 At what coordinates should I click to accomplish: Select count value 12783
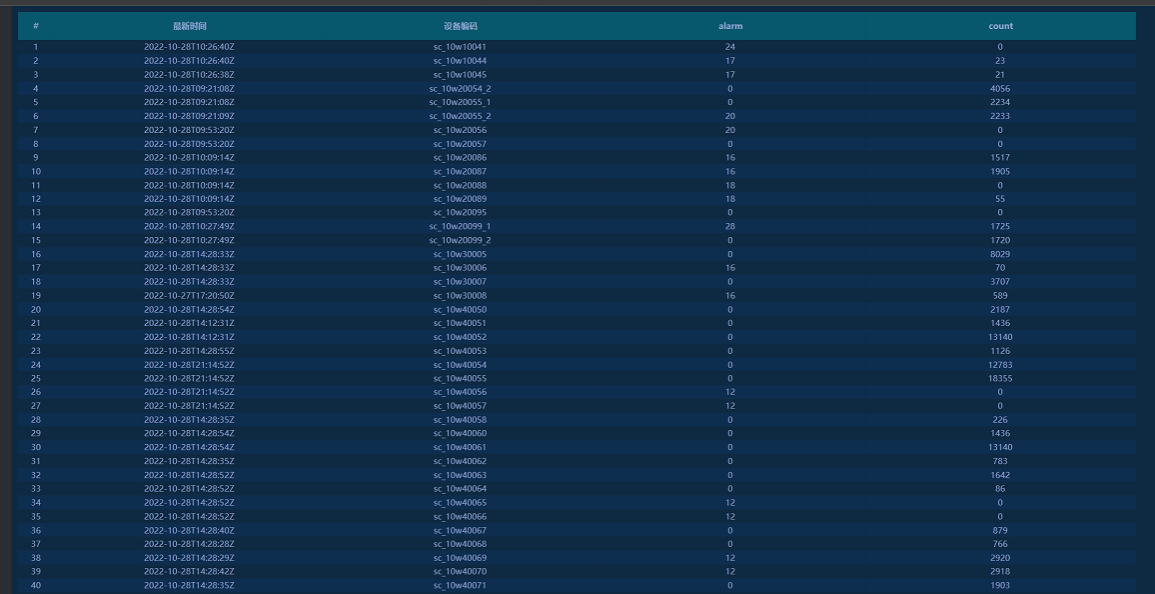point(1000,365)
